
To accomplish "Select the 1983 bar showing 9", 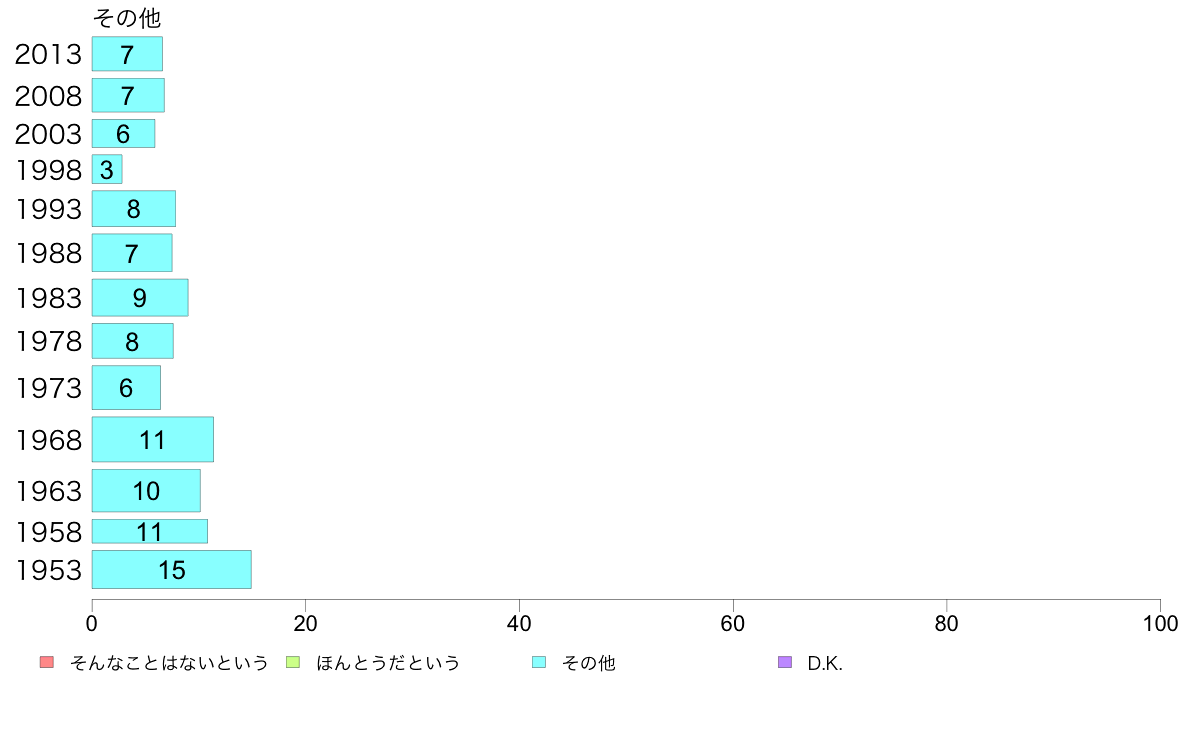I will (140, 297).
